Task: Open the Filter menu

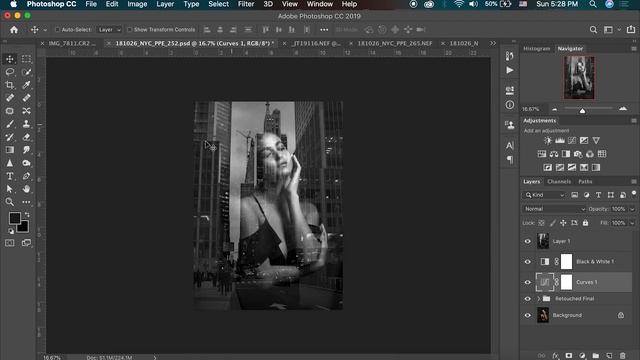Action: [x=246, y=4]
